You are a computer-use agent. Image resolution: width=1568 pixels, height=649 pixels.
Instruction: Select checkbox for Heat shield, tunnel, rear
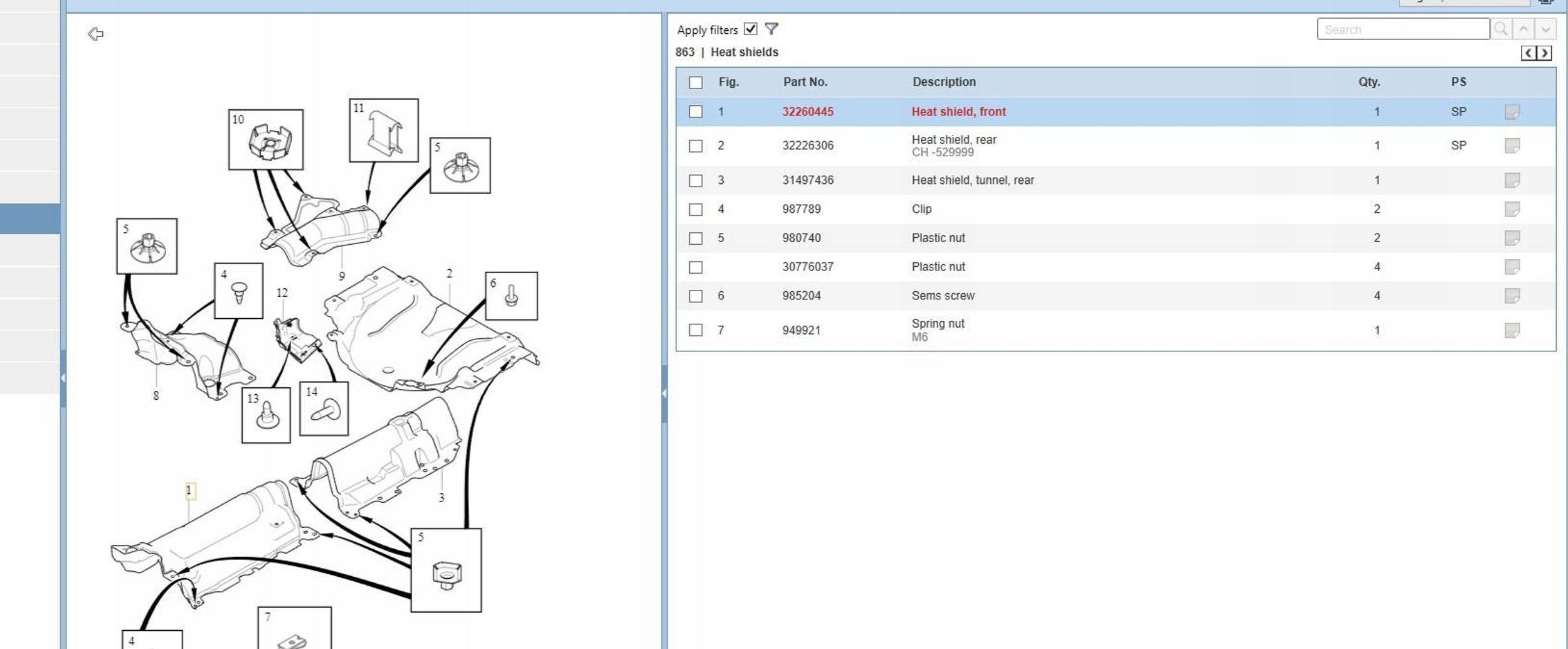696,180
